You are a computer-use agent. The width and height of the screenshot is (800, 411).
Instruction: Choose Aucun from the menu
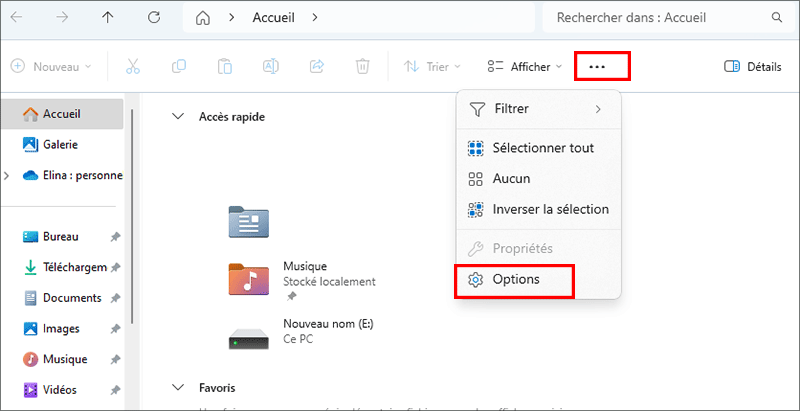pos(538,179)
